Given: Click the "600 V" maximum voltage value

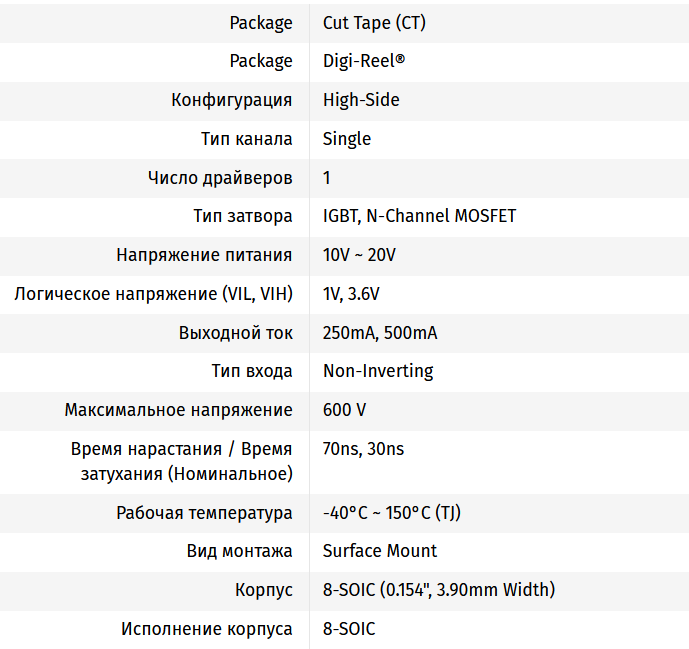Looking at the screenshot, I should click(x=344, y=410).
